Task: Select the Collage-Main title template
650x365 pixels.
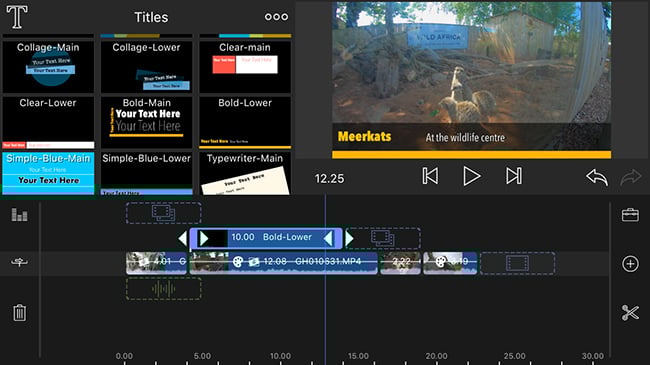Action: [x=48, y=66]
